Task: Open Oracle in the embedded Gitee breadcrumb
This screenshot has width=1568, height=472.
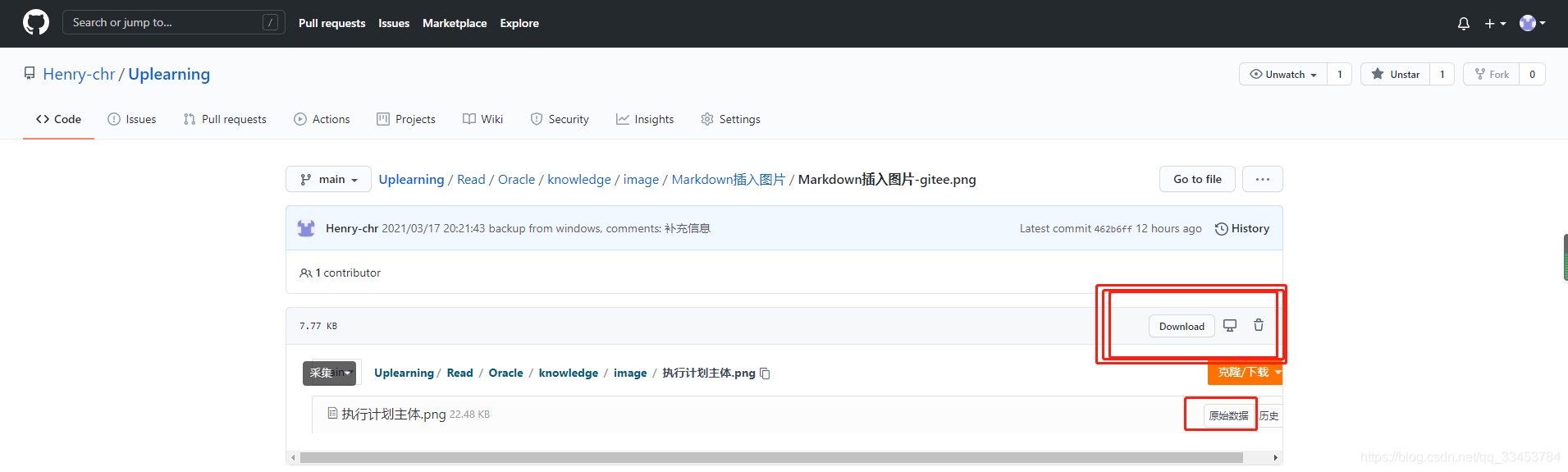Action: [505, 373]
